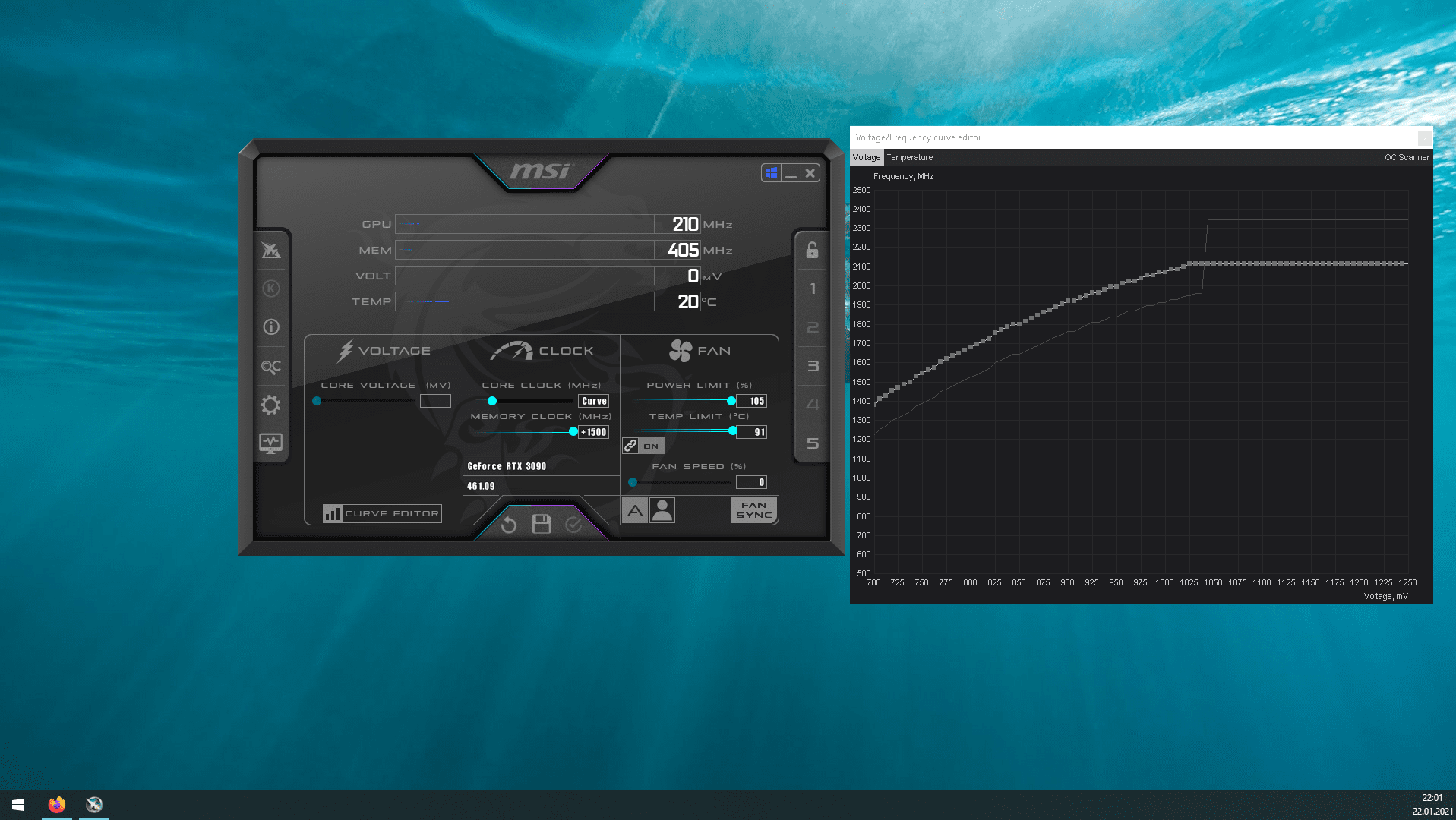Click the VOLTAGE section header
The width and height of the screenshot is (1456, 820).
click(x=384, y=351)
